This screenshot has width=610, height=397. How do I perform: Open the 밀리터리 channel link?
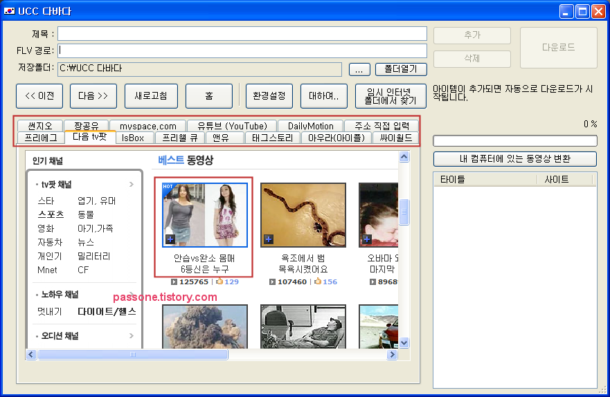94,256
